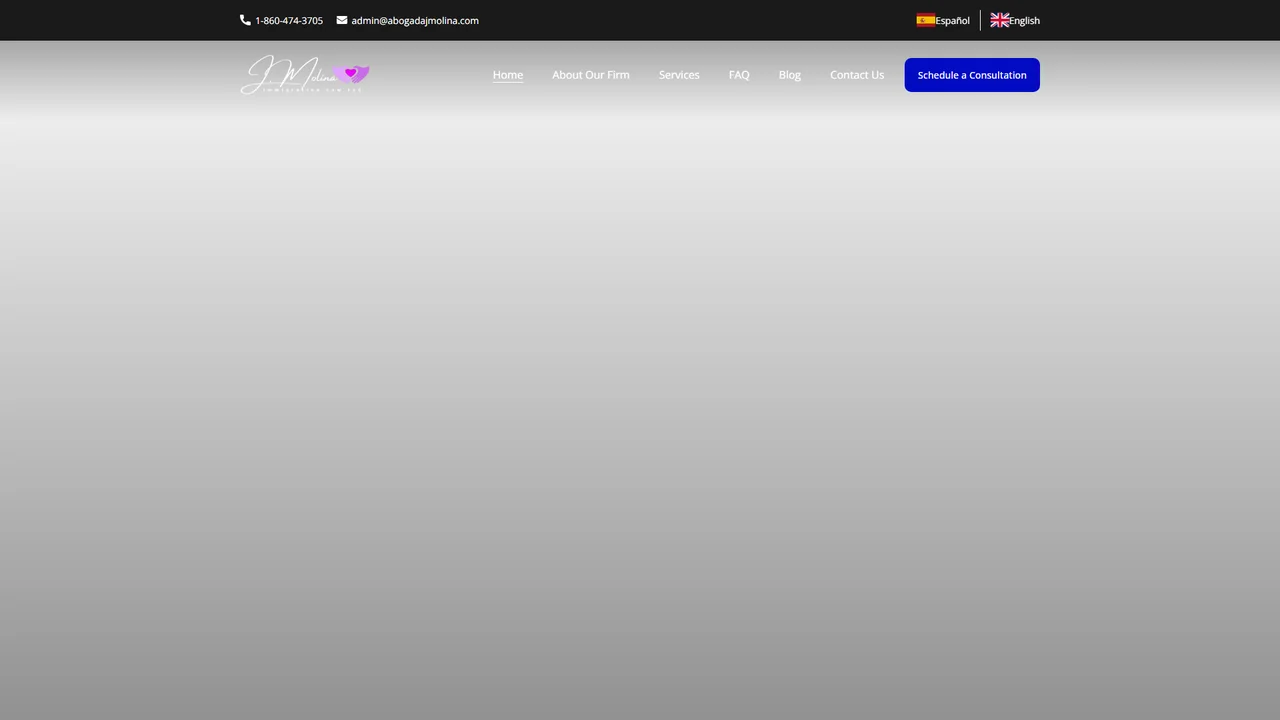Click the Spanish flag icon

click(926, 20)
